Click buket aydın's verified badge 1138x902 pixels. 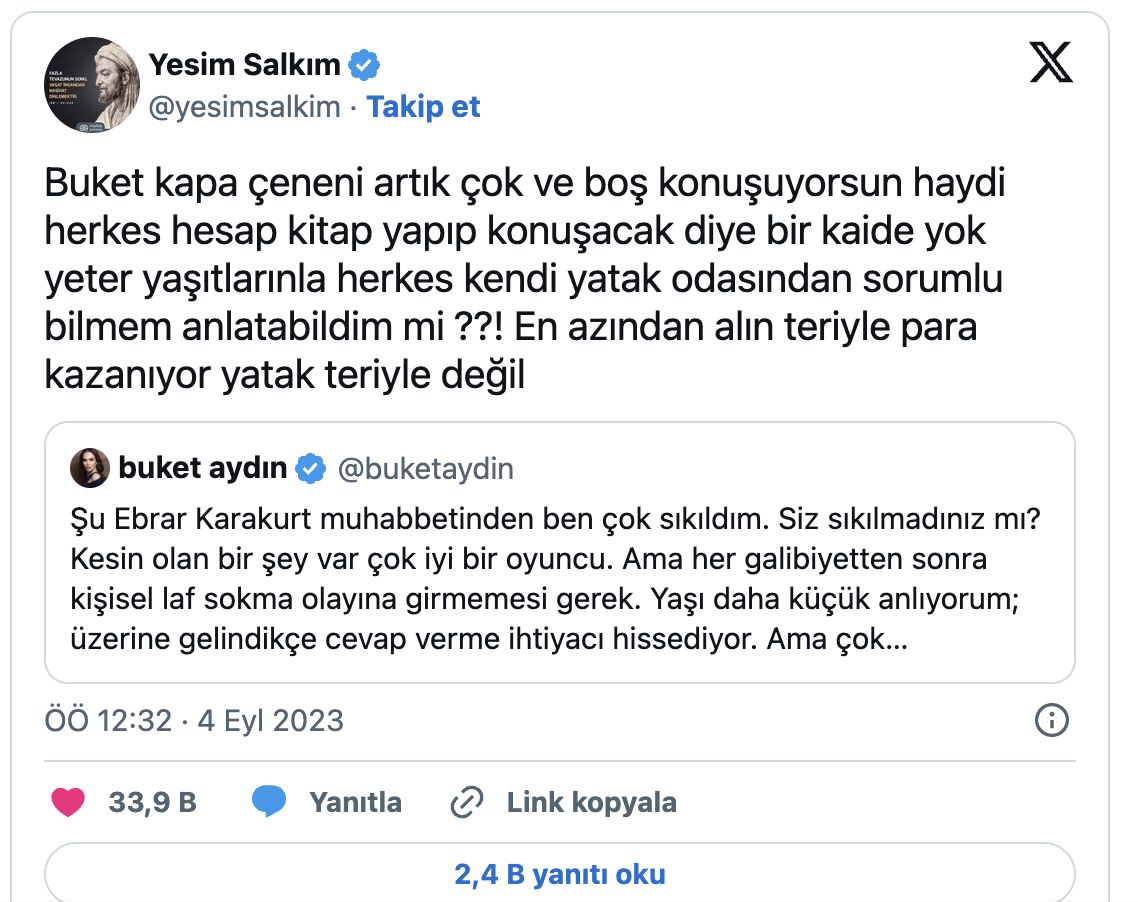(312, 468)
